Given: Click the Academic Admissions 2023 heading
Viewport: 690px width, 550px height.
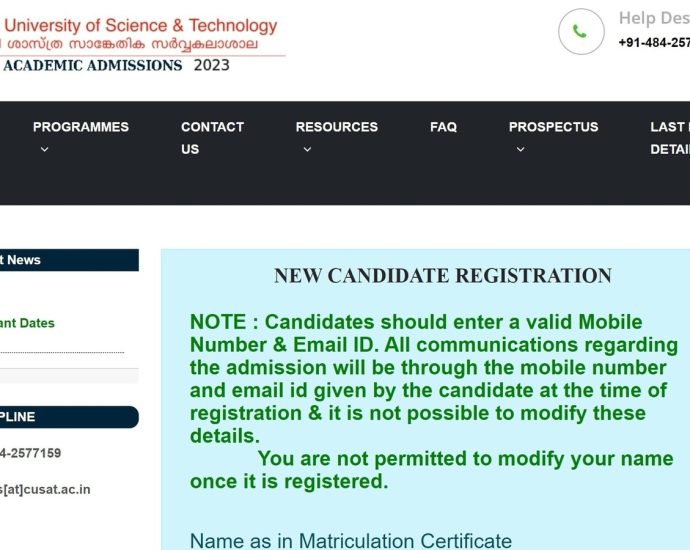Looking at the screenshot, I should 116,66.
